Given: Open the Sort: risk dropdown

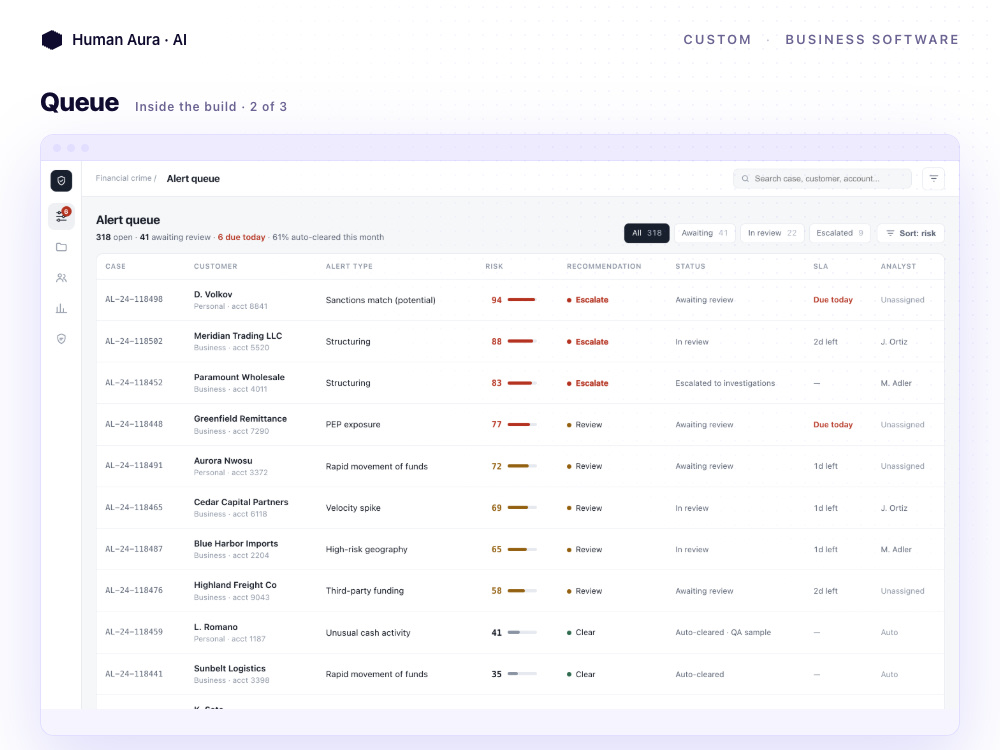Looking at the screenshot, I should 911,233.
